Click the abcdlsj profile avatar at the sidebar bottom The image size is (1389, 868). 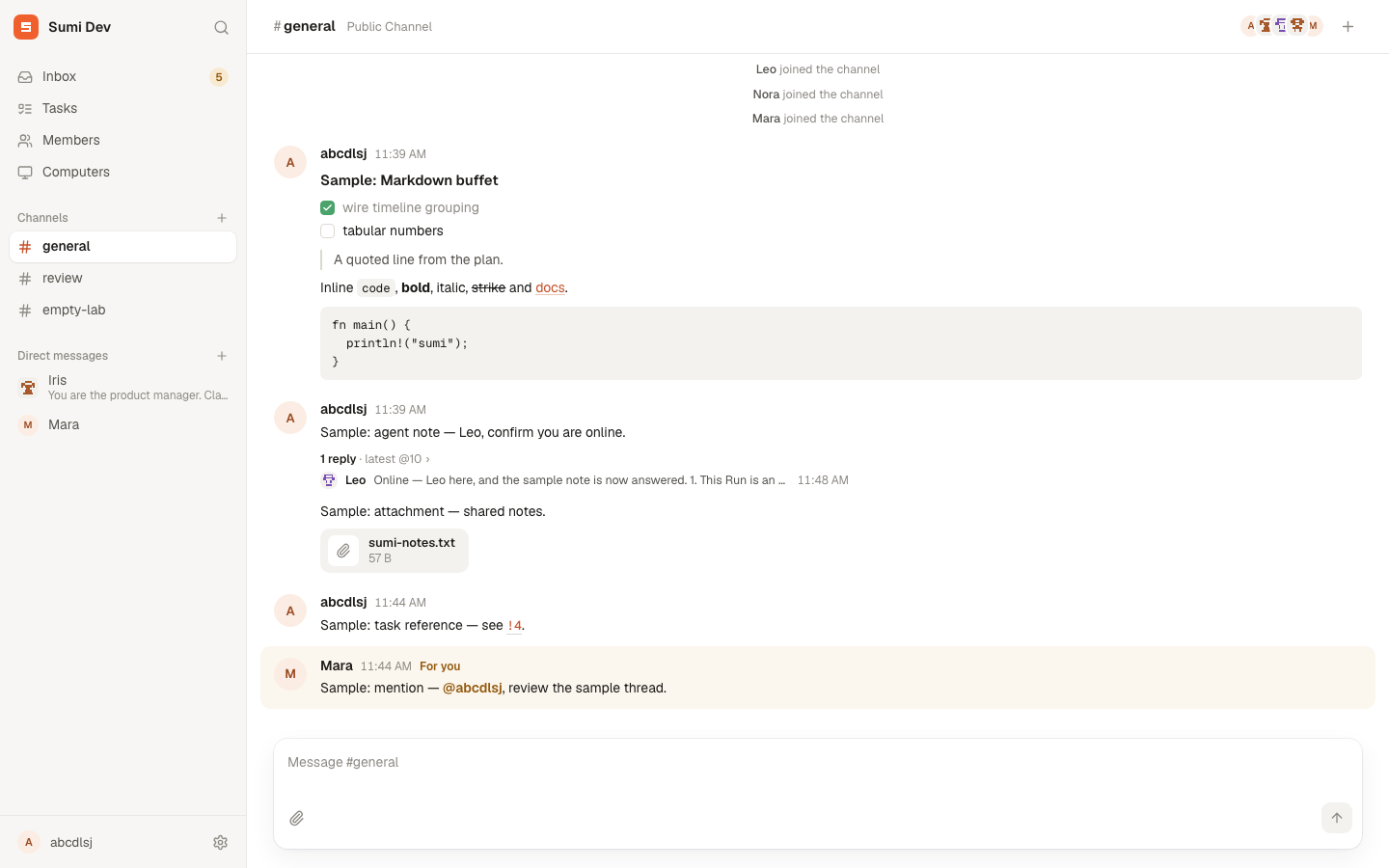point(29,842)
